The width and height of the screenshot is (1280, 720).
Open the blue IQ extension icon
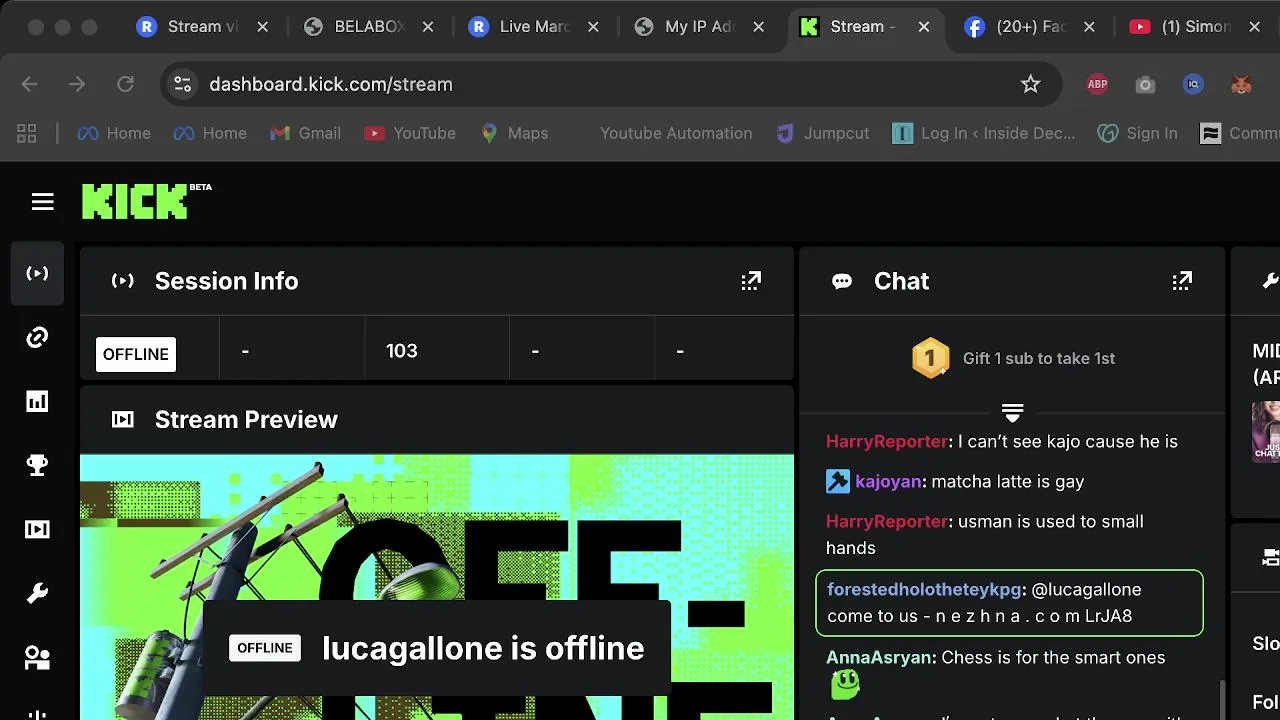[1193, 84]
